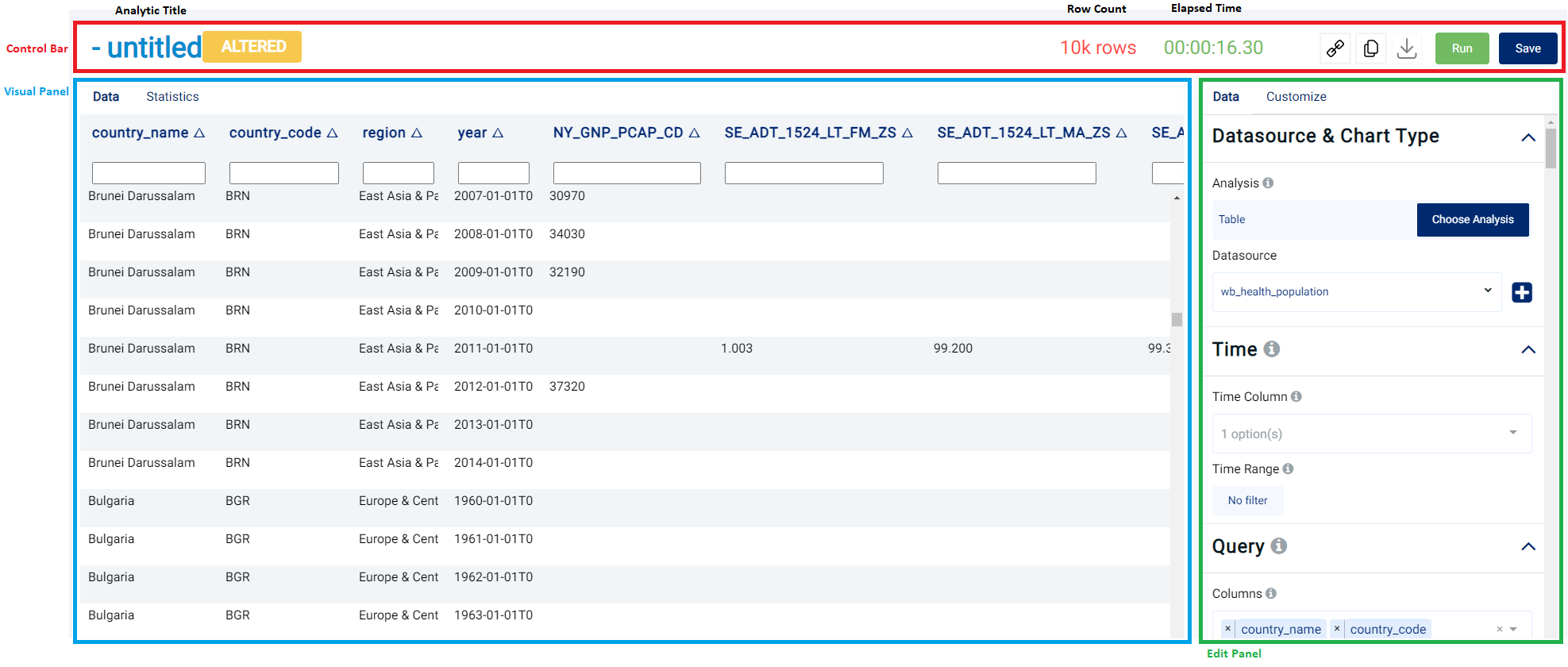Copy the analytic link icon
The width and height of the screenshot is (1568, 667).
pos(1335,48)
